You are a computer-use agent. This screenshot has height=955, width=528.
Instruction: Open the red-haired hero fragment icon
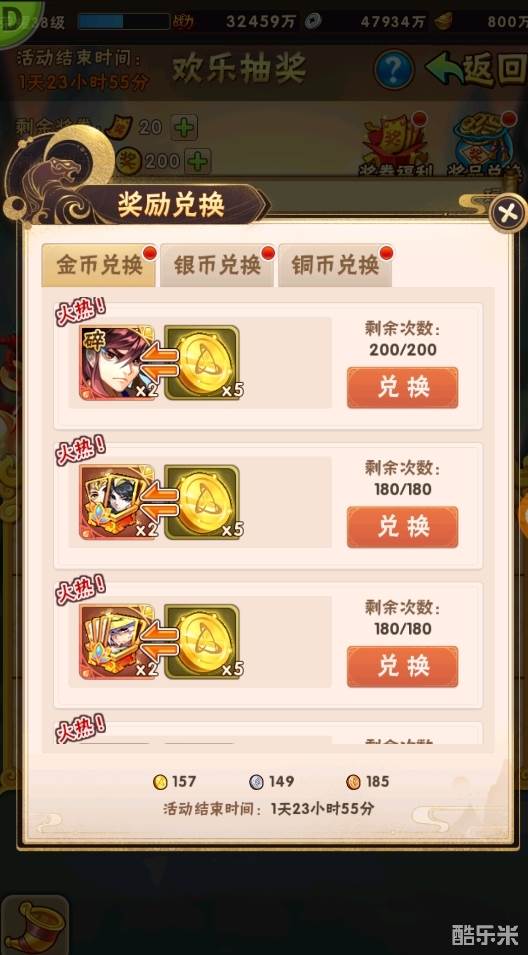(x=117, y=362)
